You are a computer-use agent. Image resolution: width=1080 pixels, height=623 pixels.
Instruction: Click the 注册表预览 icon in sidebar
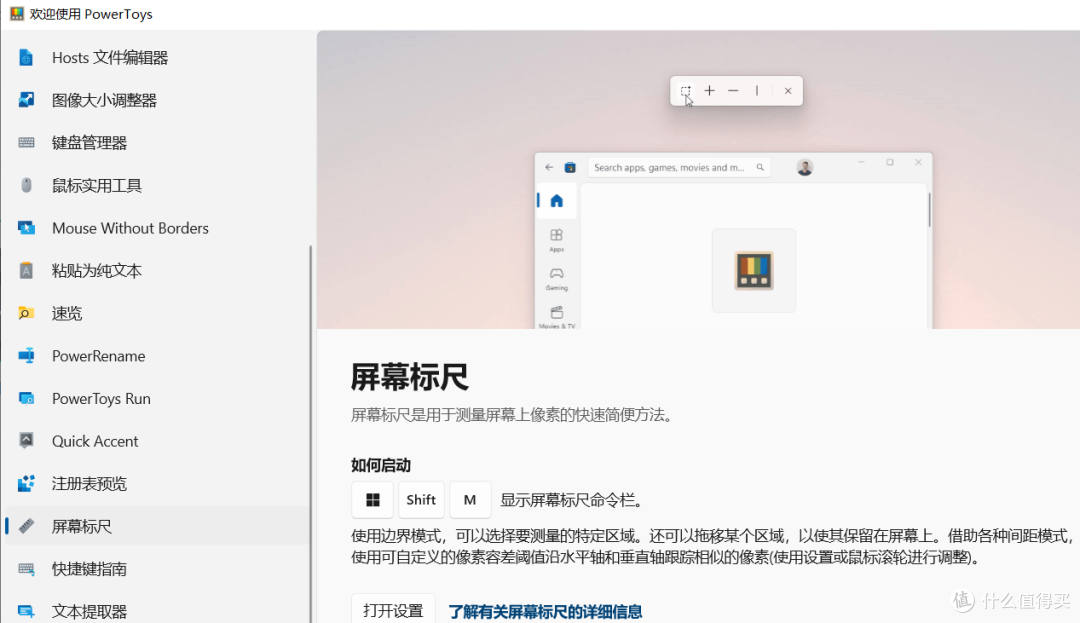[x=25, y=483]
